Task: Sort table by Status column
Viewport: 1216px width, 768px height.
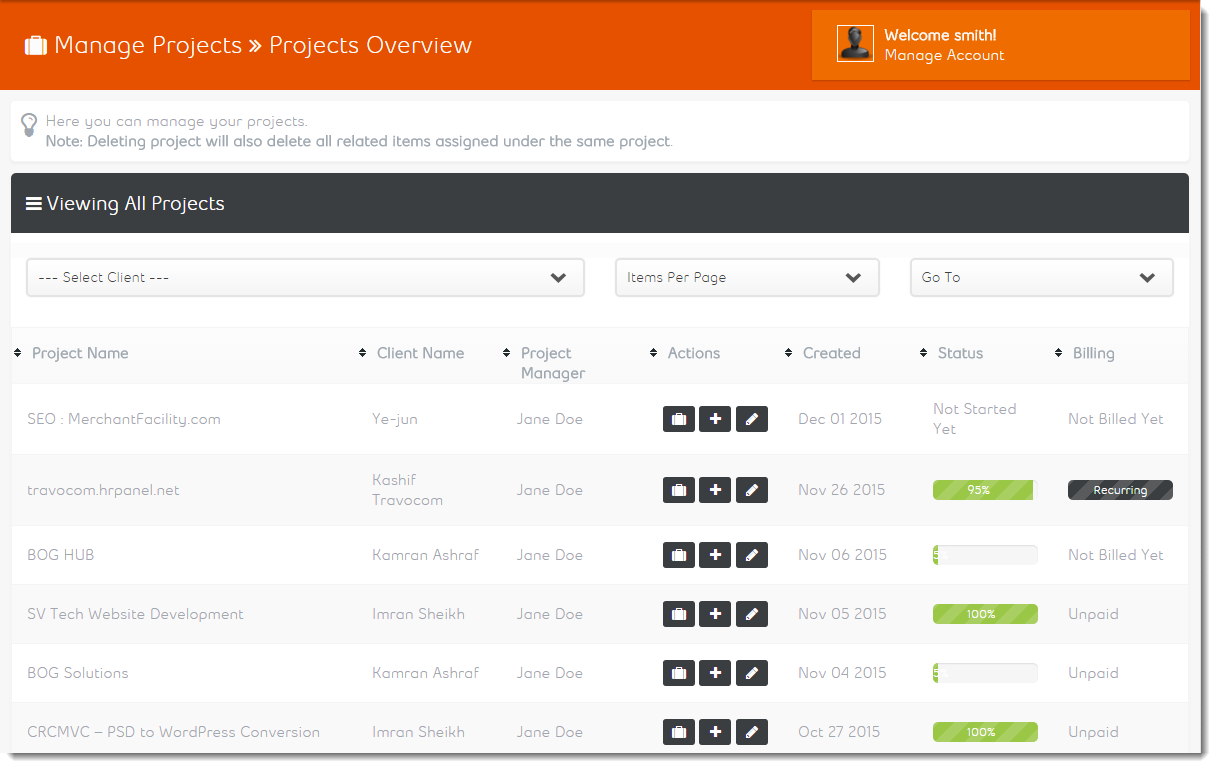Action: 960,353
